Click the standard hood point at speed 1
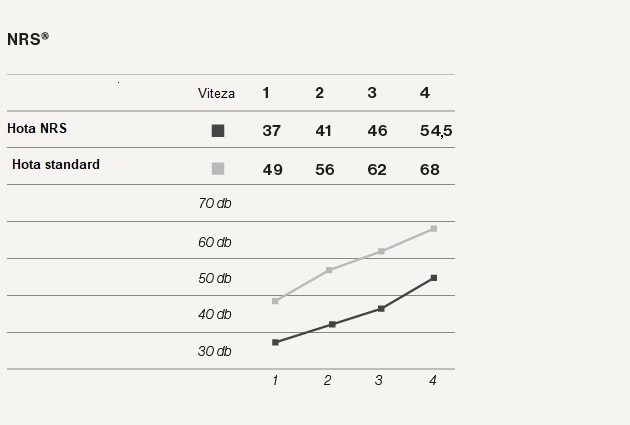The width and height of the screenshot is (630, 425). tap(275, 301)
